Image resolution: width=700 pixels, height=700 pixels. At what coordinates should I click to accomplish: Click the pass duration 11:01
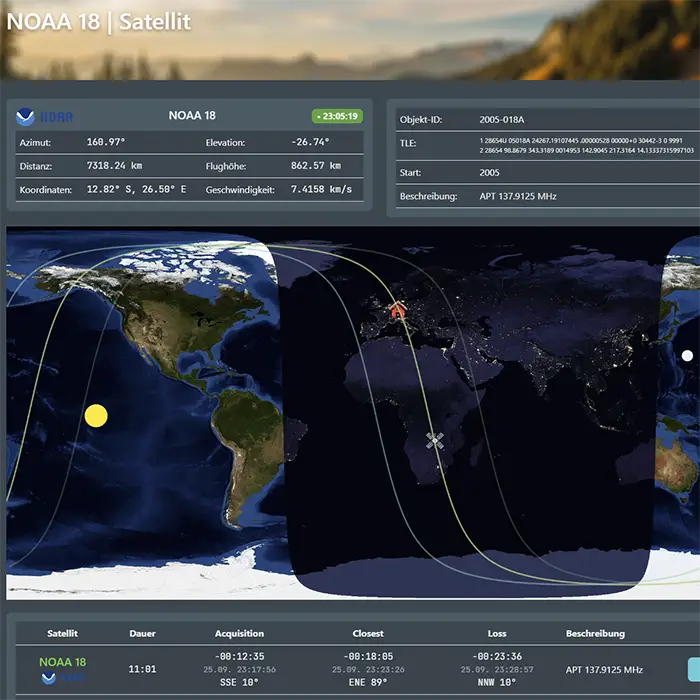(142, 669)
